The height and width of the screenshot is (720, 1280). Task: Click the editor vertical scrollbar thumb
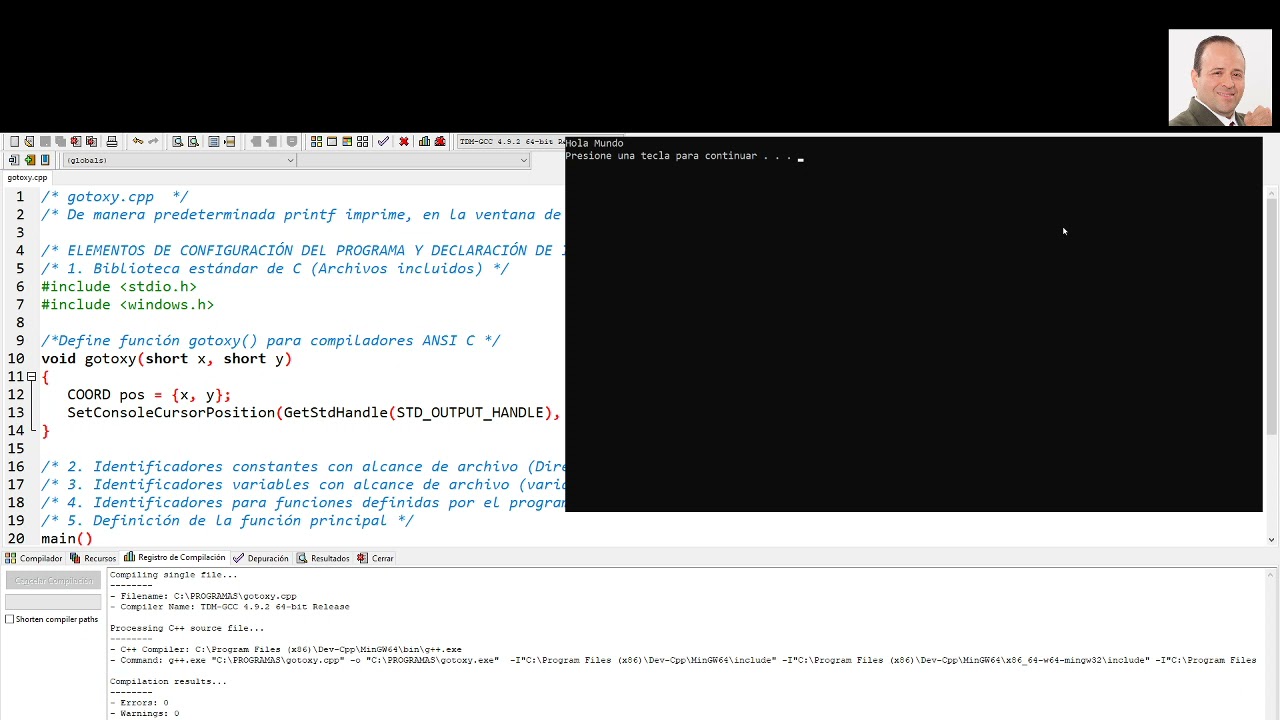[1272, 315]
